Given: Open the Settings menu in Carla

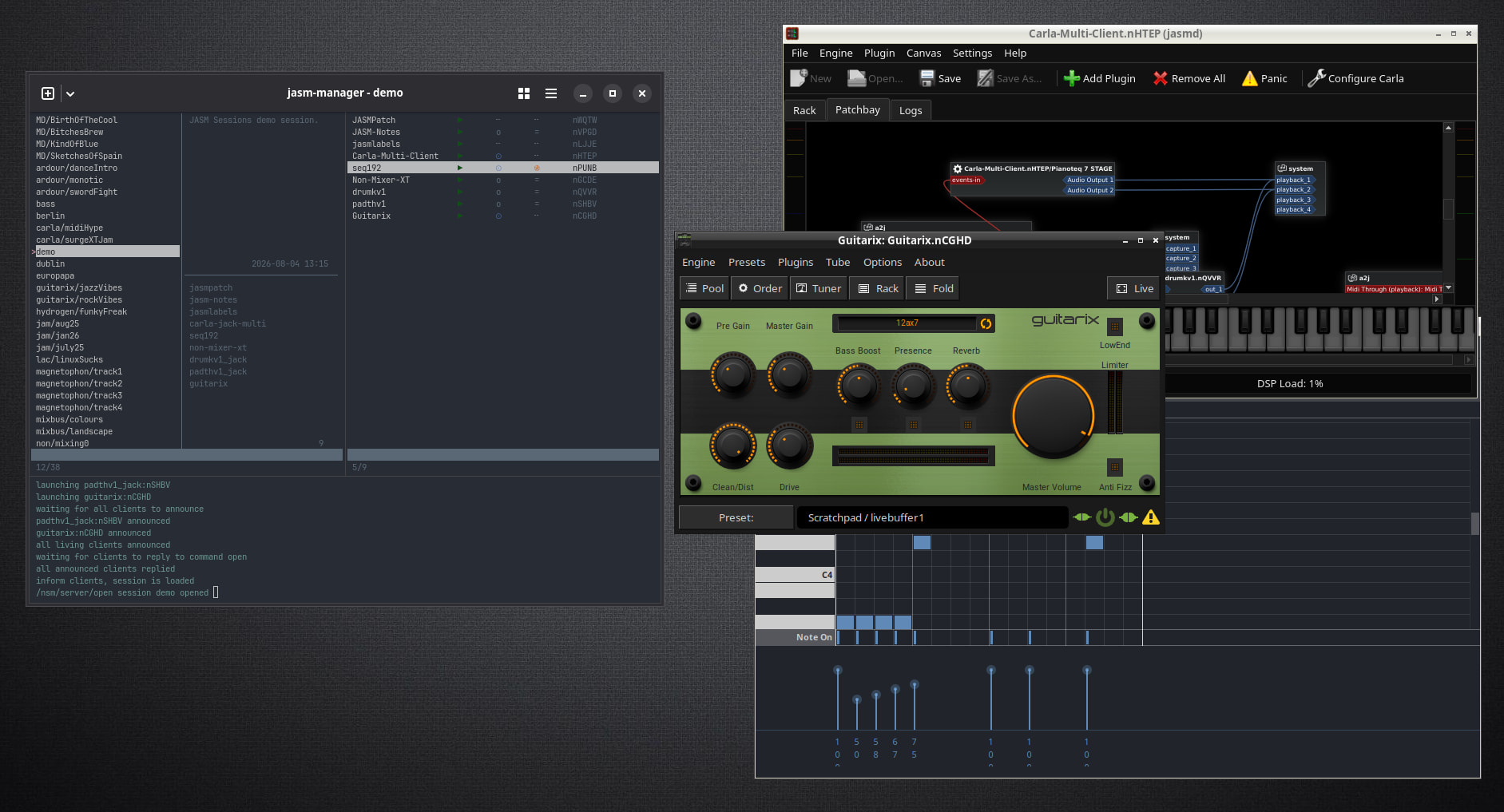Looking at the screenshot, I should pyautogui.click(x=972, y=53).
